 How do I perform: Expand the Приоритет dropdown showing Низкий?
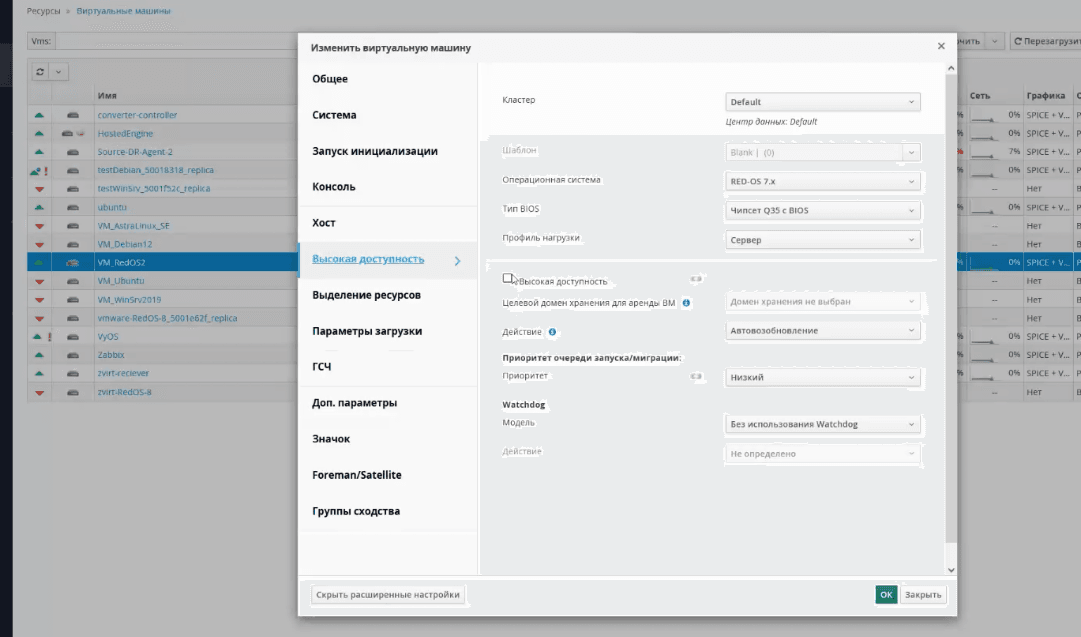click(822, 378)
